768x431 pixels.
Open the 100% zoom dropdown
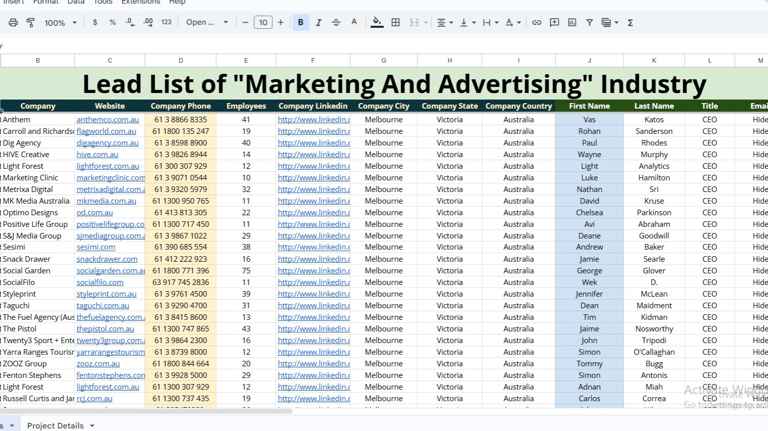60,22
